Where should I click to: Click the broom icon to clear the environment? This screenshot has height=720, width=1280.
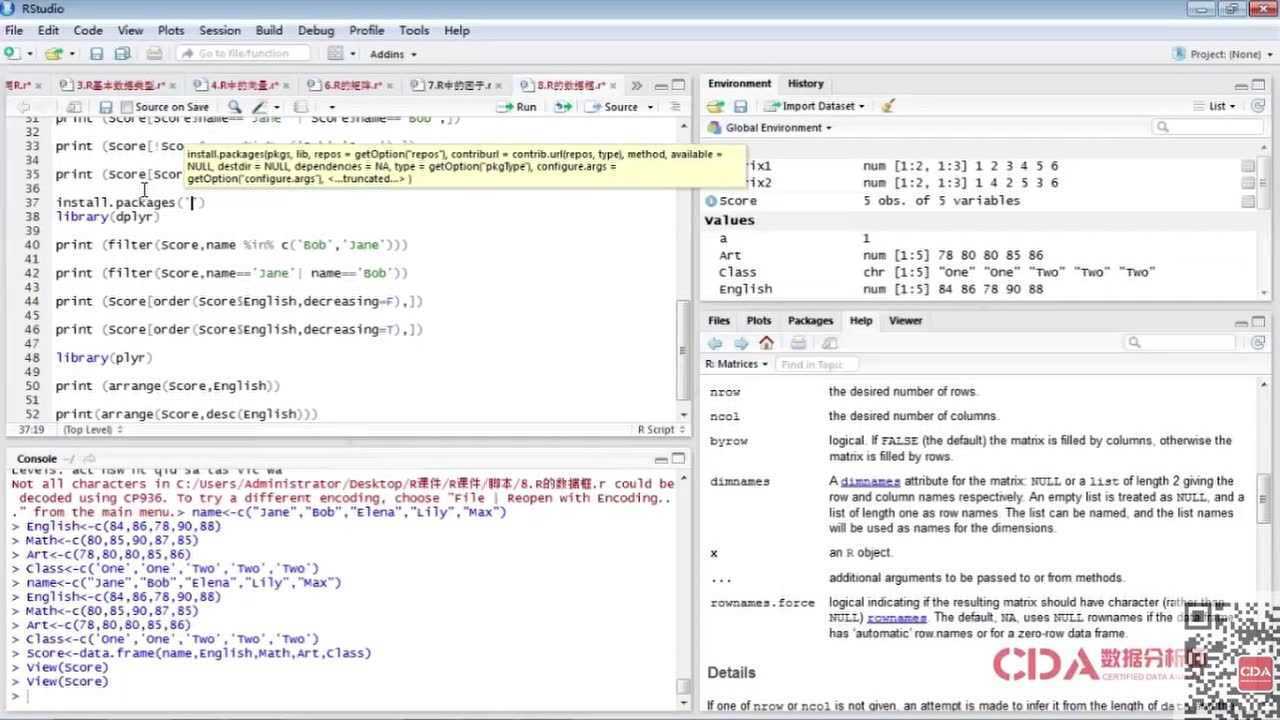pos(888,106)
